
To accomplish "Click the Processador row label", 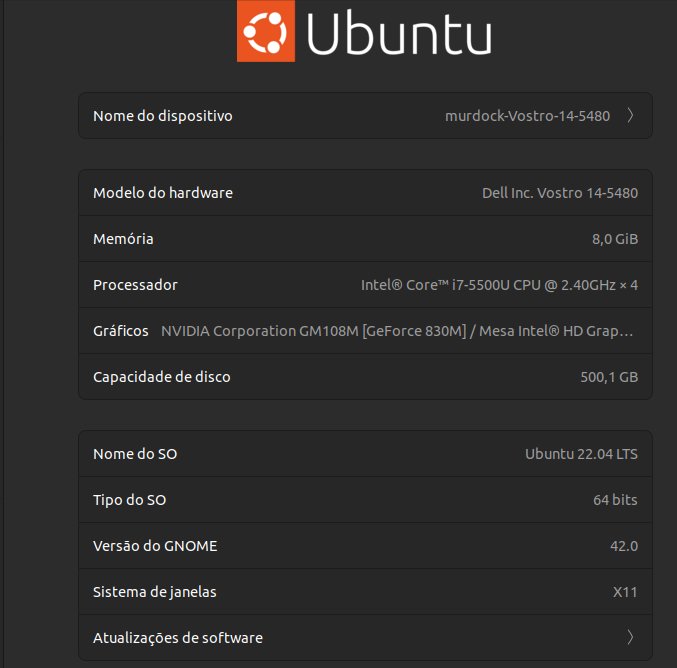I will point(135,285).
